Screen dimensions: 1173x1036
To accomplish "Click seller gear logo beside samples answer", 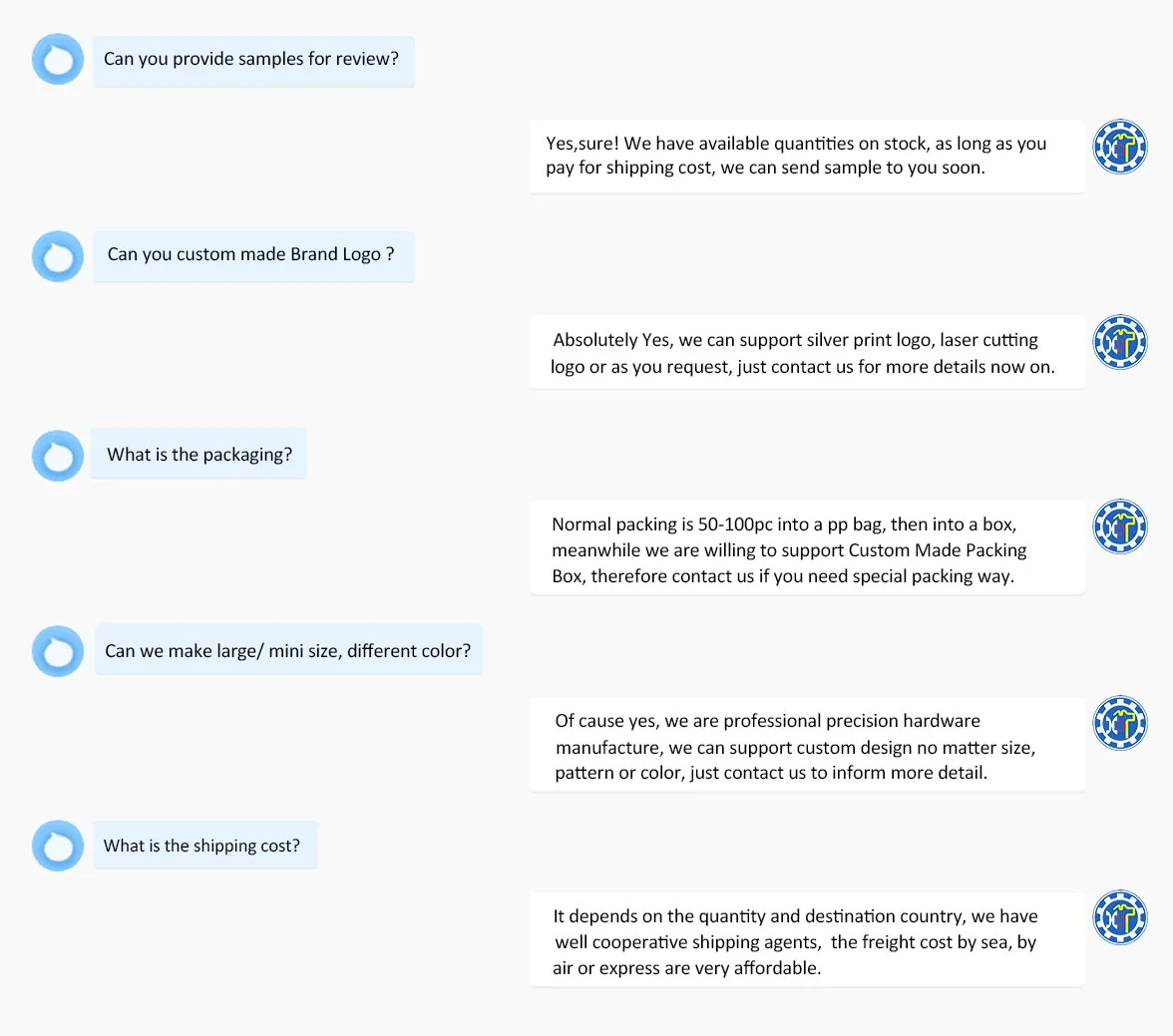I will pyautogui.click(x=1120, y=147).
